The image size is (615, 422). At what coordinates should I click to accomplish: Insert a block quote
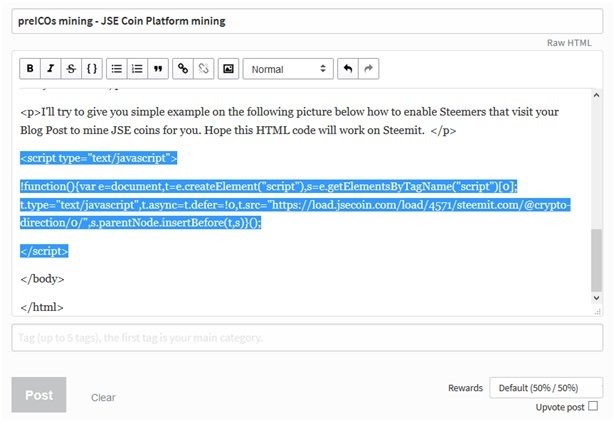coord(158,69)
